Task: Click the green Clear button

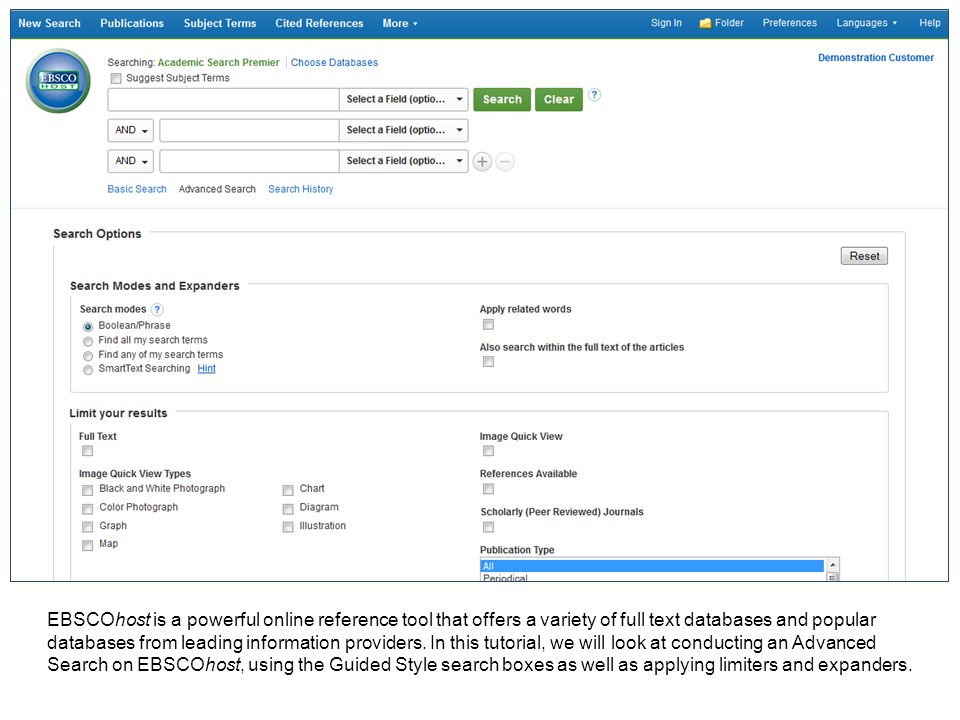Action: (x=559, y=99)
